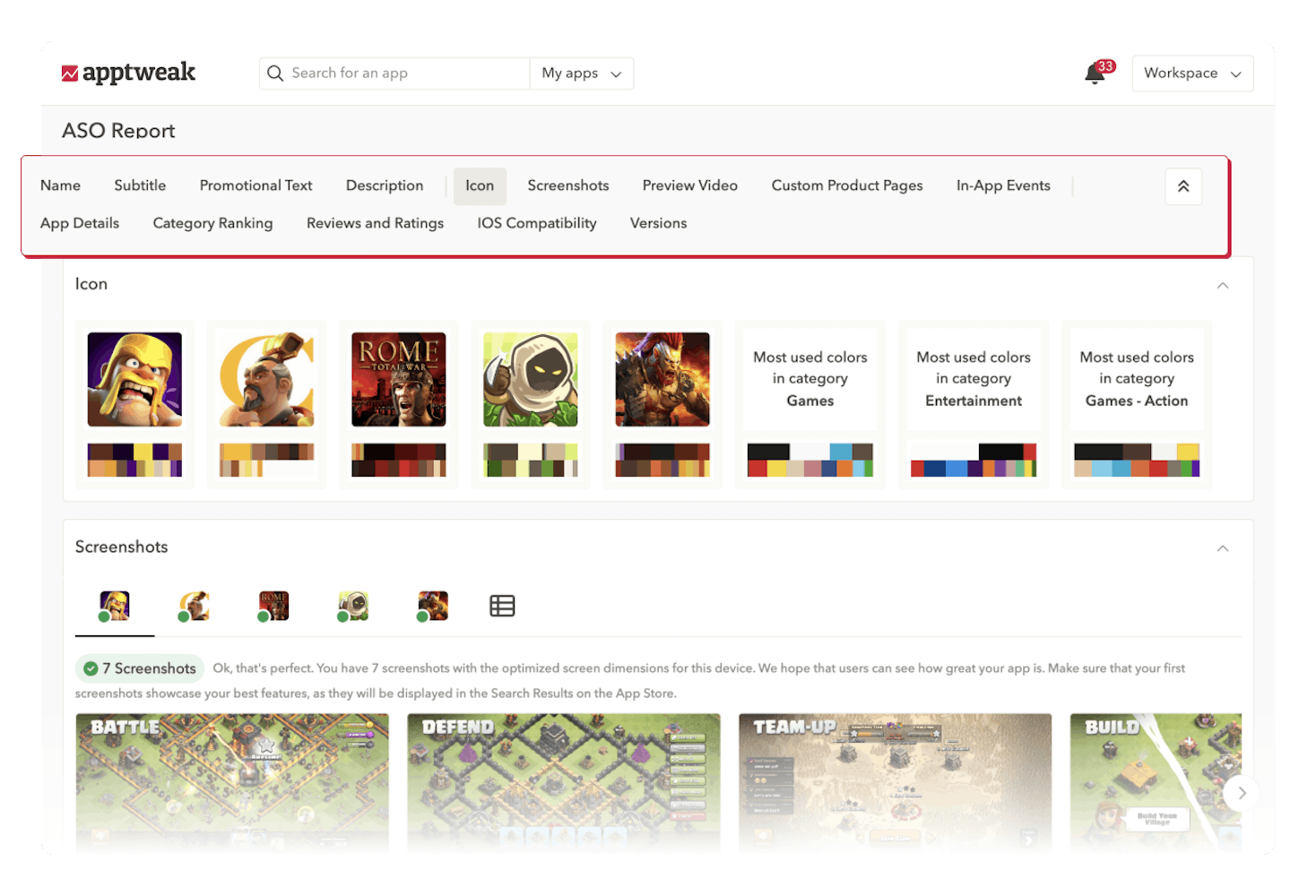This screenshot has width=1316, height=896.
Task: Click the right arrow to browse more screenshots
Action: coord(1242,793)
